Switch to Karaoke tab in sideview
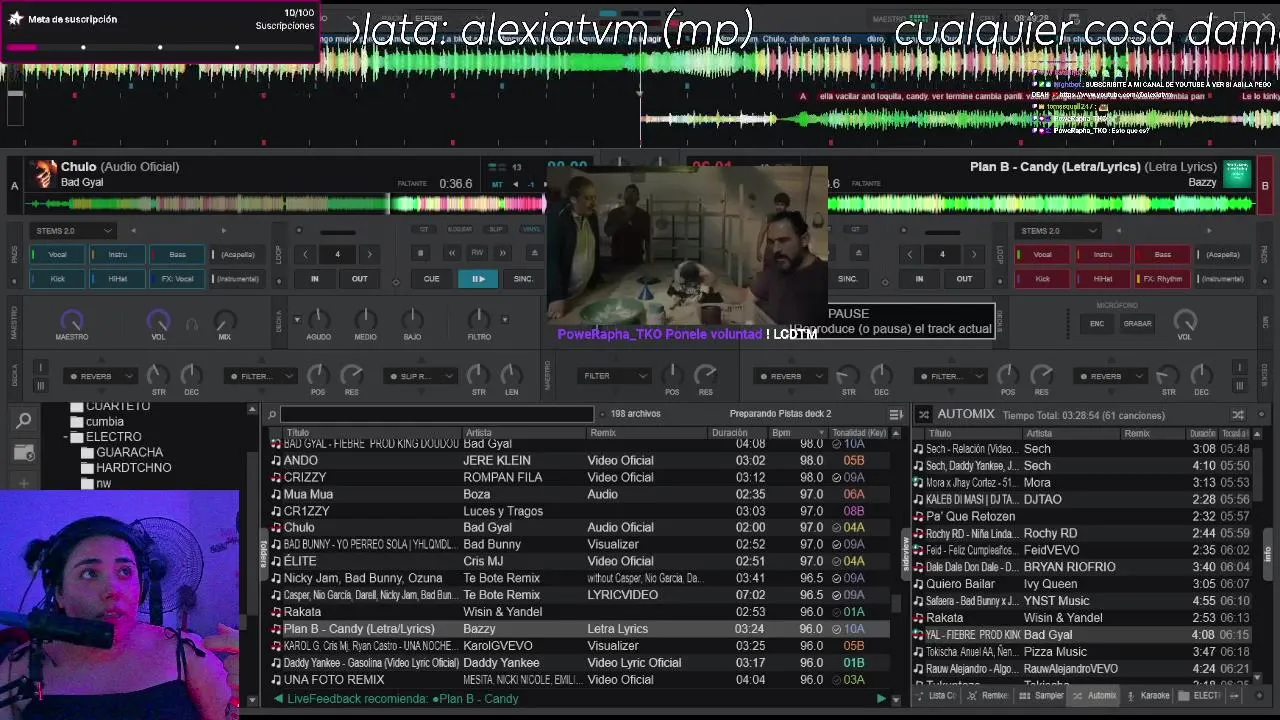The image size is (1280, 720). coord(1148,696)
